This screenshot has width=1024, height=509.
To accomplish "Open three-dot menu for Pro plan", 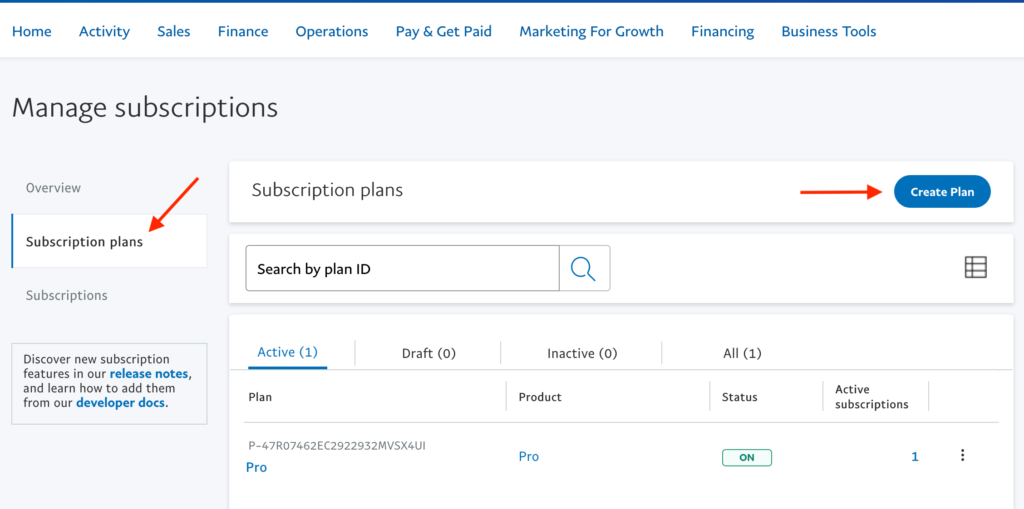I will (962, 455).
